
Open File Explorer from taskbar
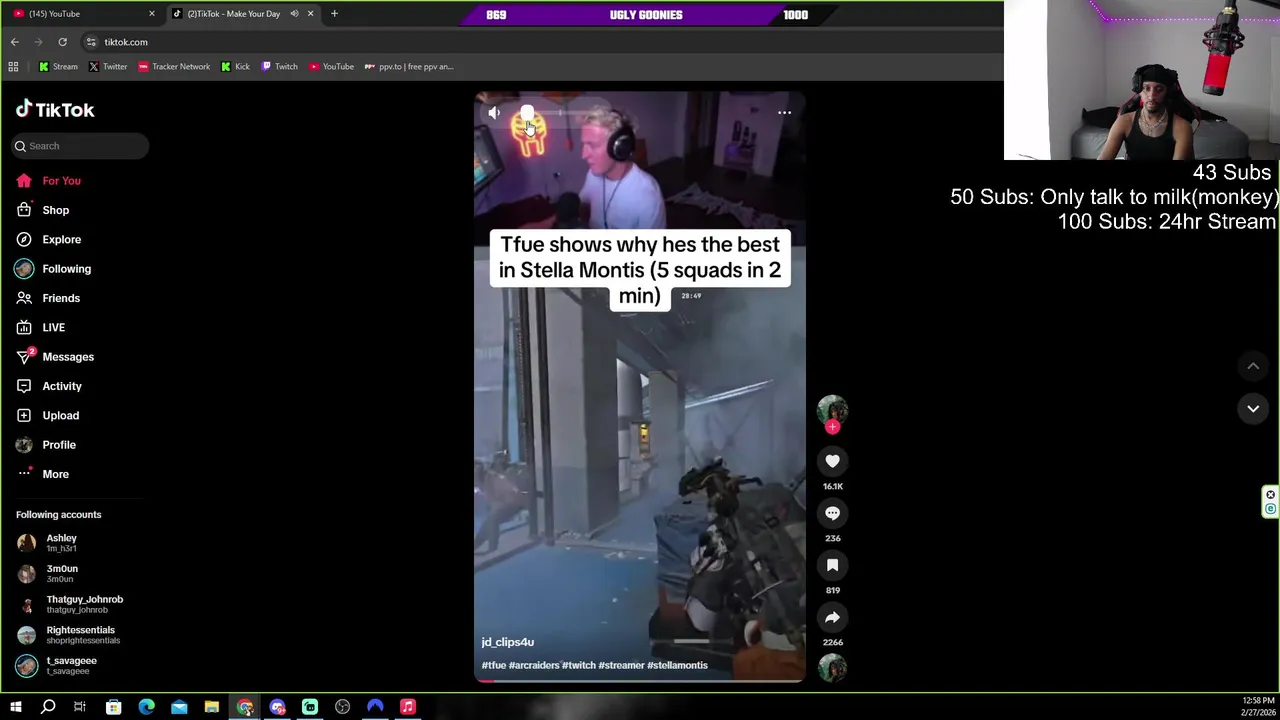pos(212,707)
